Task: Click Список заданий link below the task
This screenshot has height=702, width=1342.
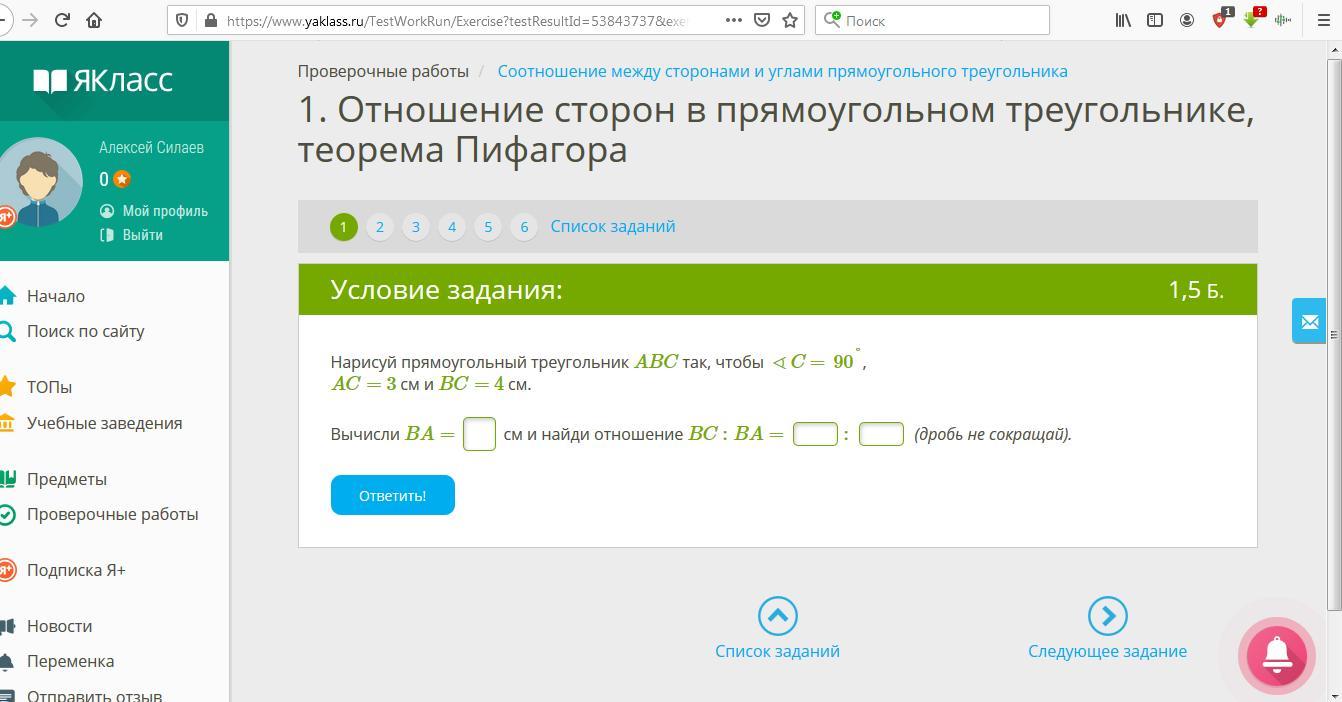Action: (777, 651)
